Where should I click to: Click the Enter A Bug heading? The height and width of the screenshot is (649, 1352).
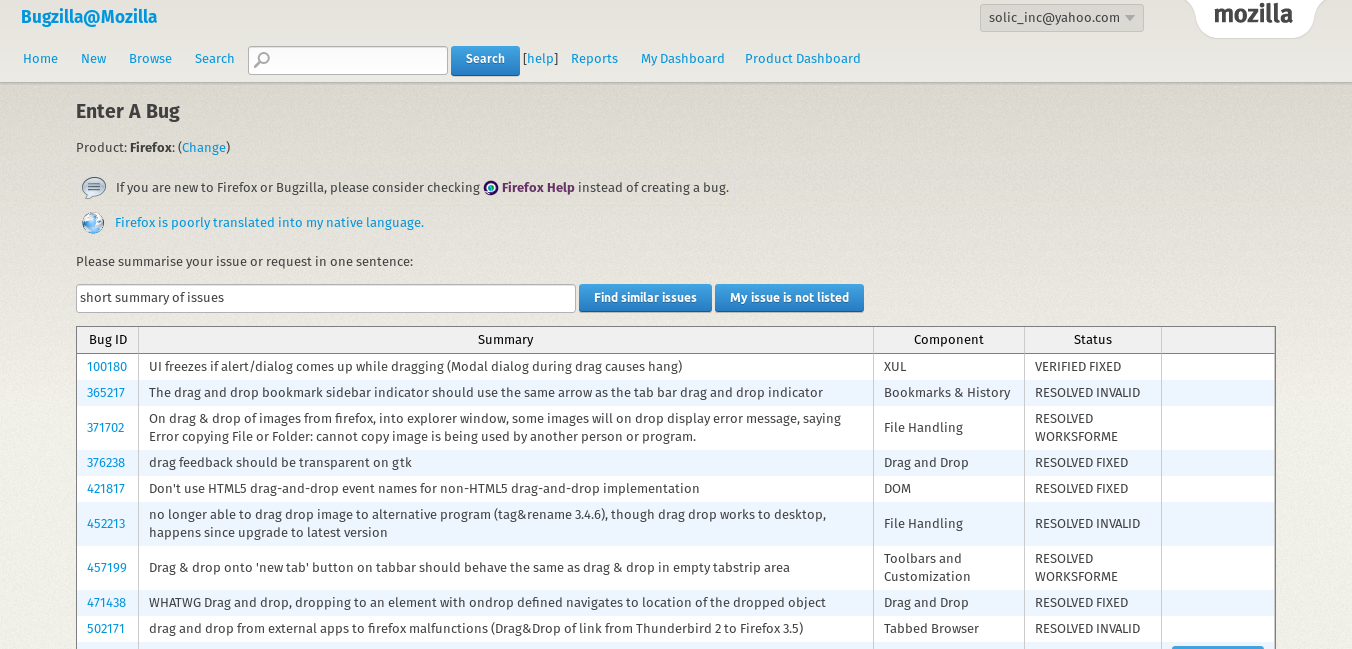[128, 112]
